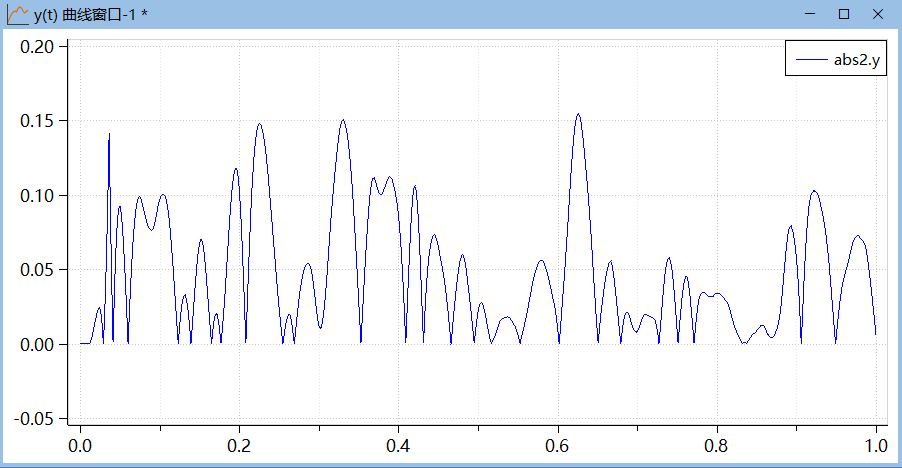Click the curve window icon in title bar
Image resolution: width=902 pixels, height=468 pixels.
[16, 14]
